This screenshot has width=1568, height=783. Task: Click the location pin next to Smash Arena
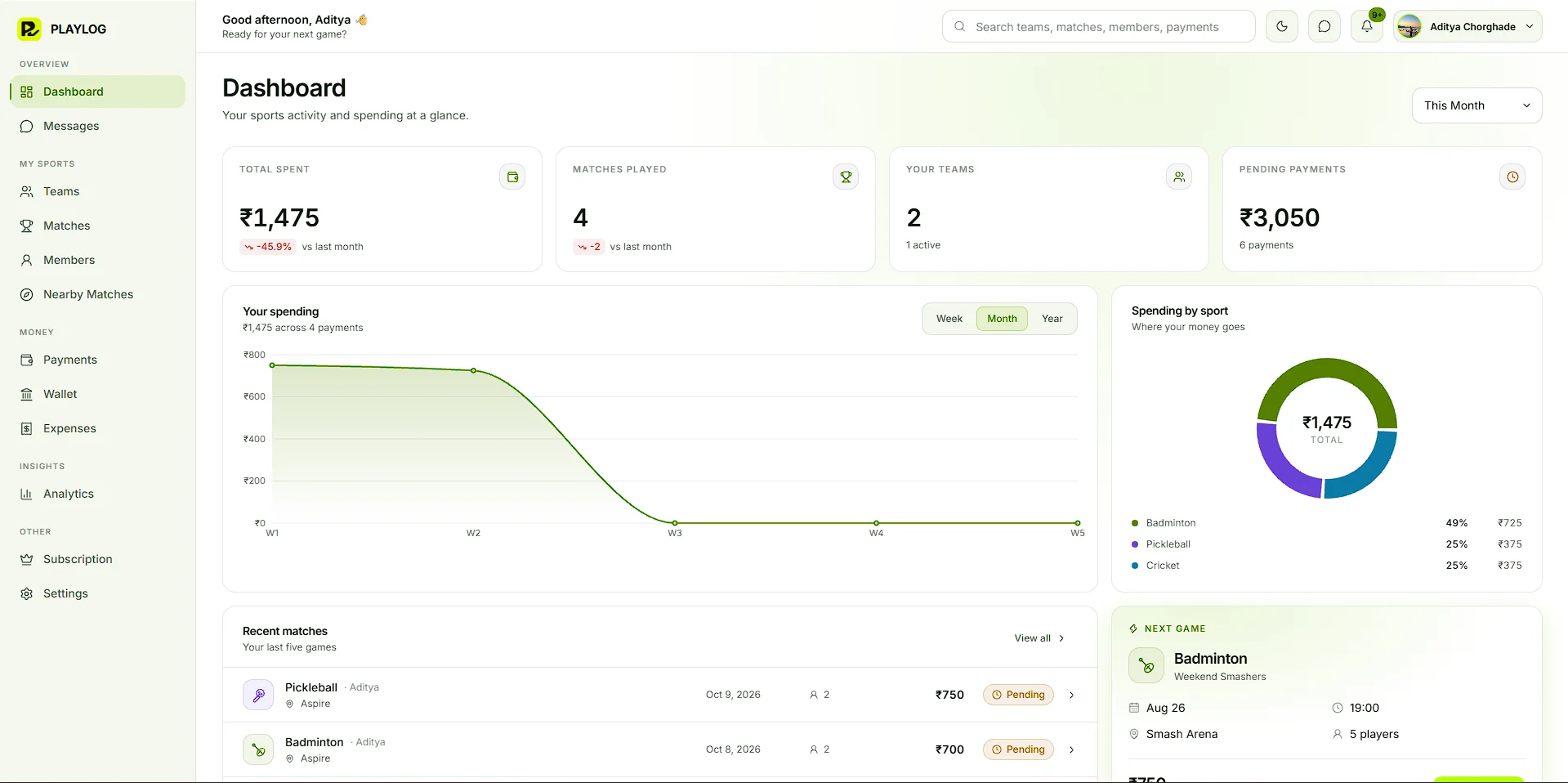click(x=1134, y=734)
